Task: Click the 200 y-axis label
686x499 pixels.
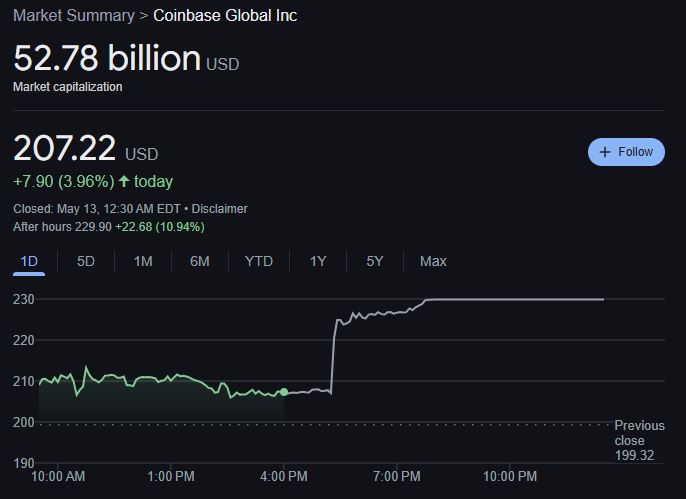Action: [x=24, y=422]
